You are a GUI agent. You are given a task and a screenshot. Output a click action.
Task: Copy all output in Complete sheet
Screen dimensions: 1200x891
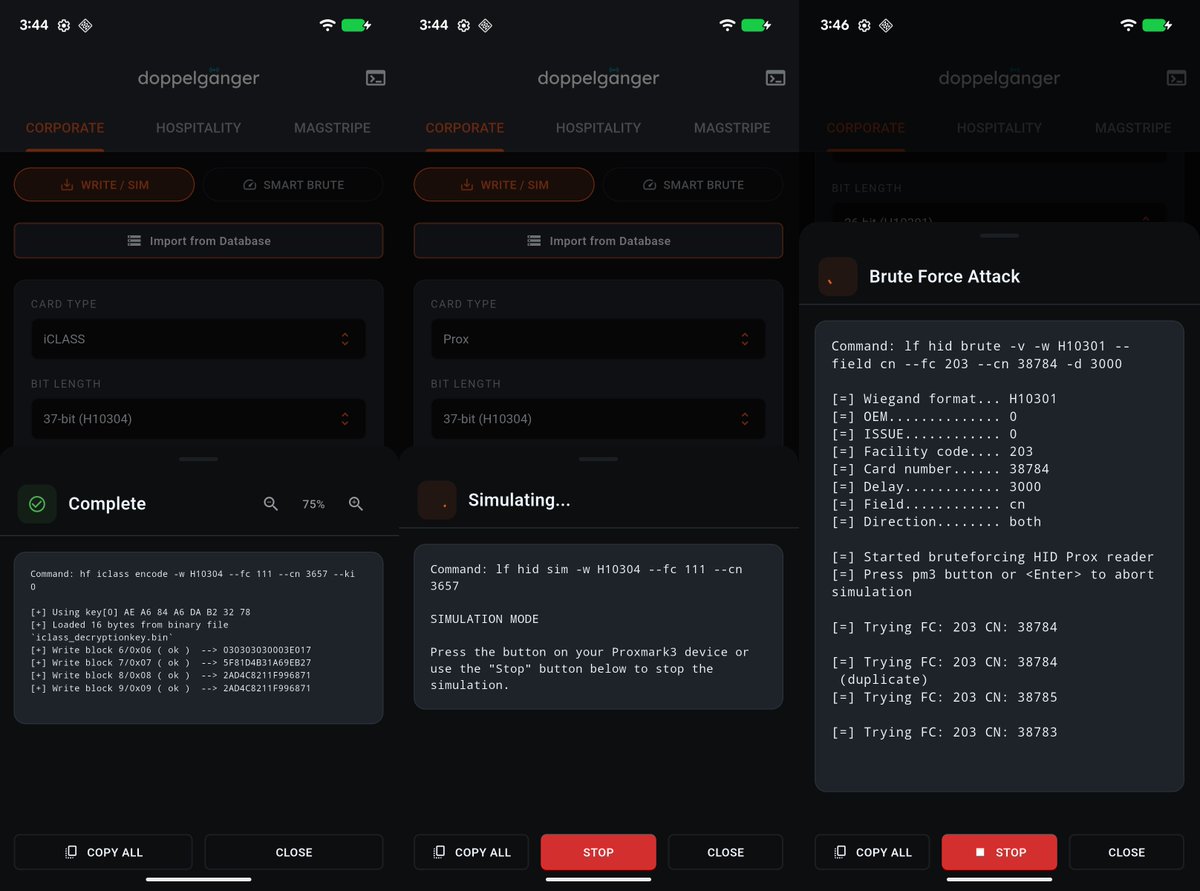tap(103, 852)
